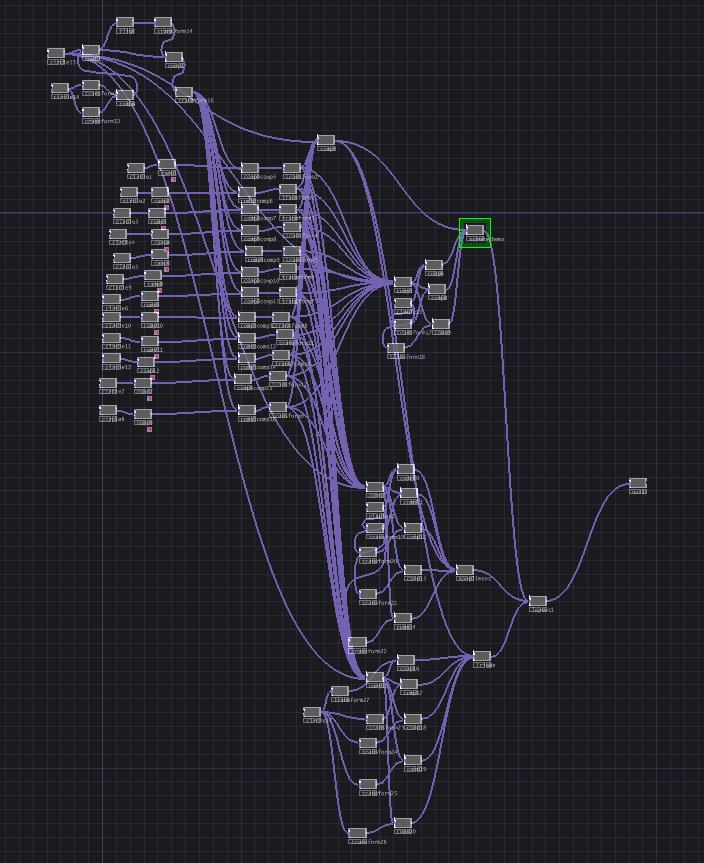Select the transform16 node
The image size is (704, 863).
click(184, 92)
